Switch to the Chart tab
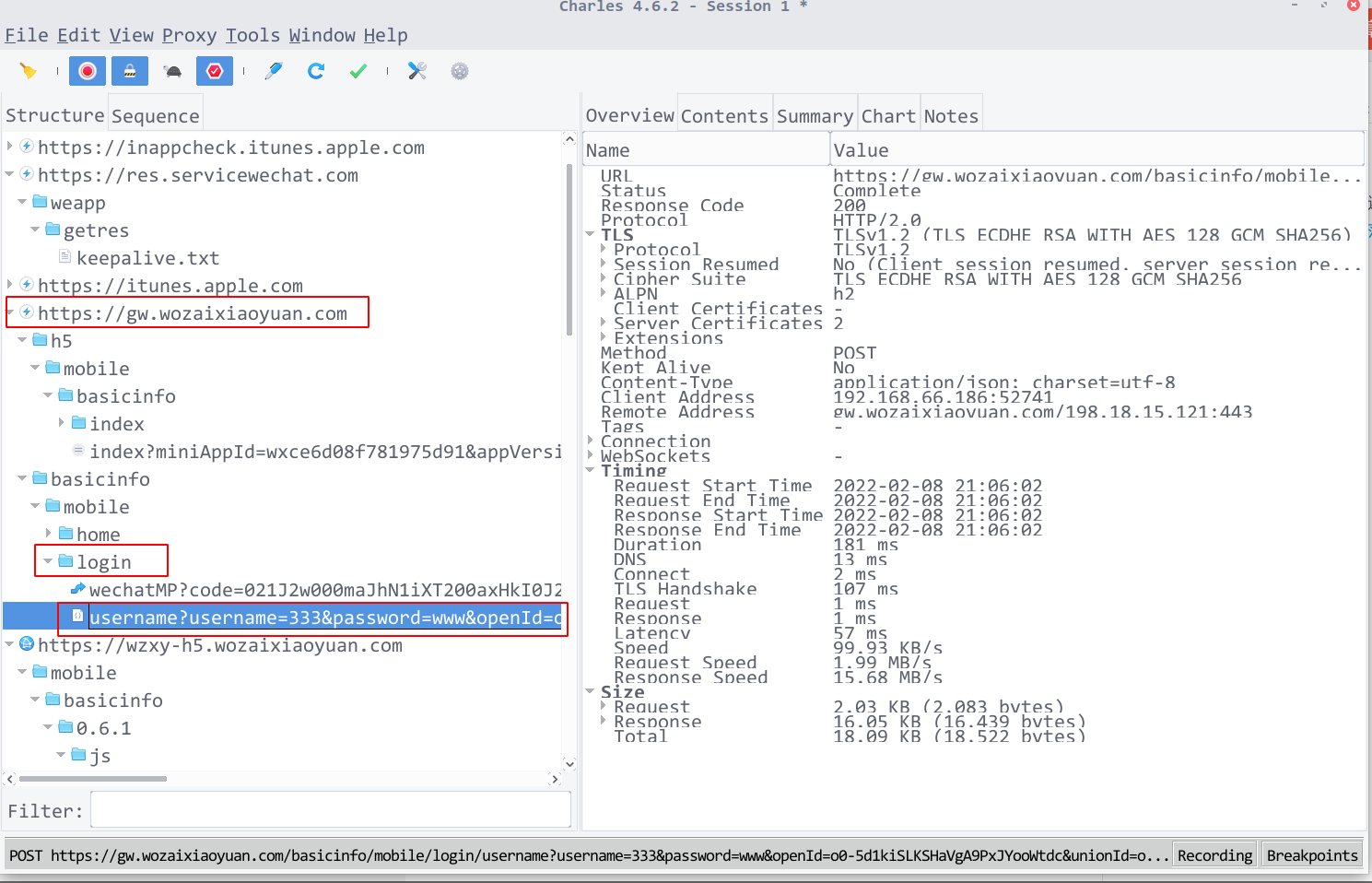Viewport: 1372px width, 883px height. pyautogui.click(x=888, y=116)
